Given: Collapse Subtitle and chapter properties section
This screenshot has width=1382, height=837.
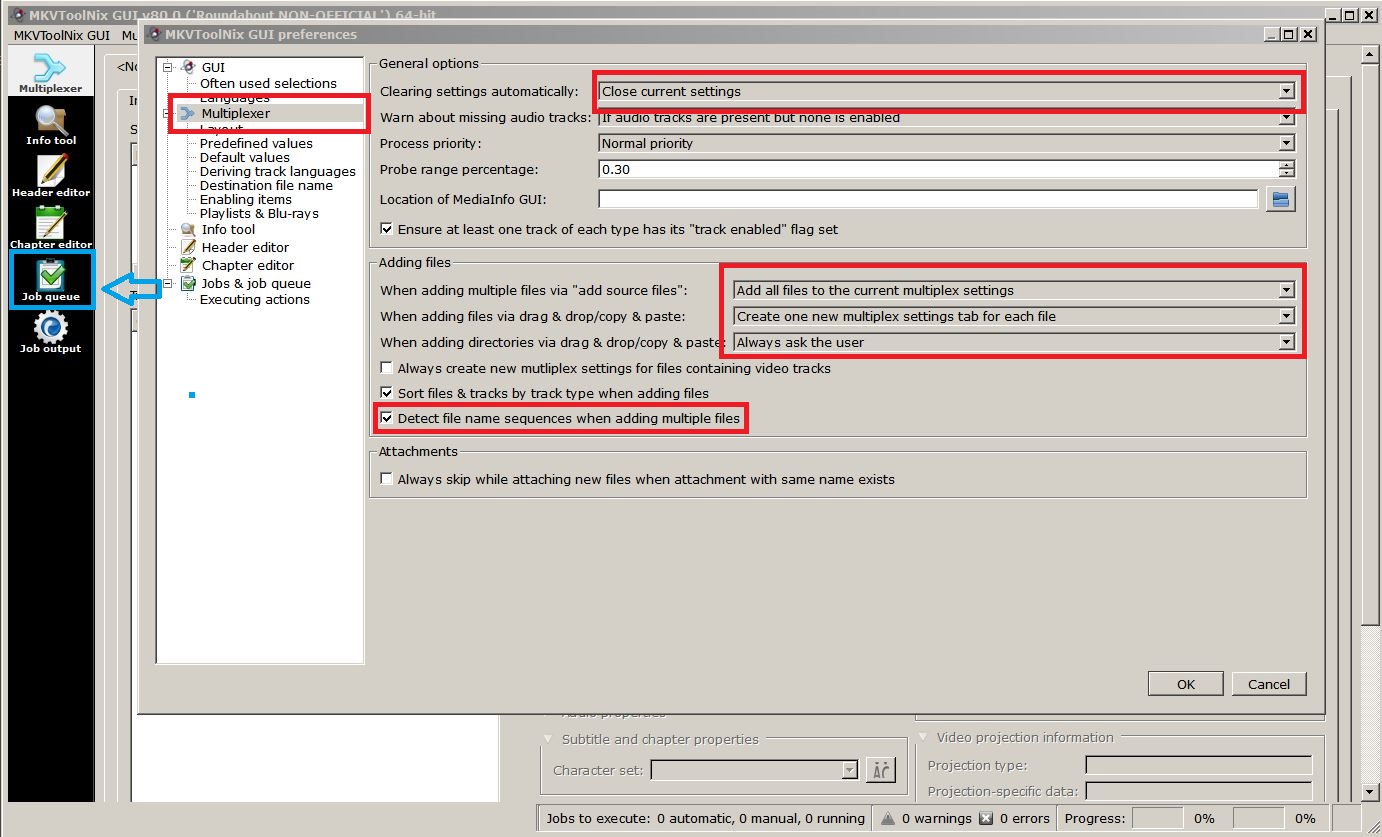Looking at the screenshot, I should coord(548,739).
